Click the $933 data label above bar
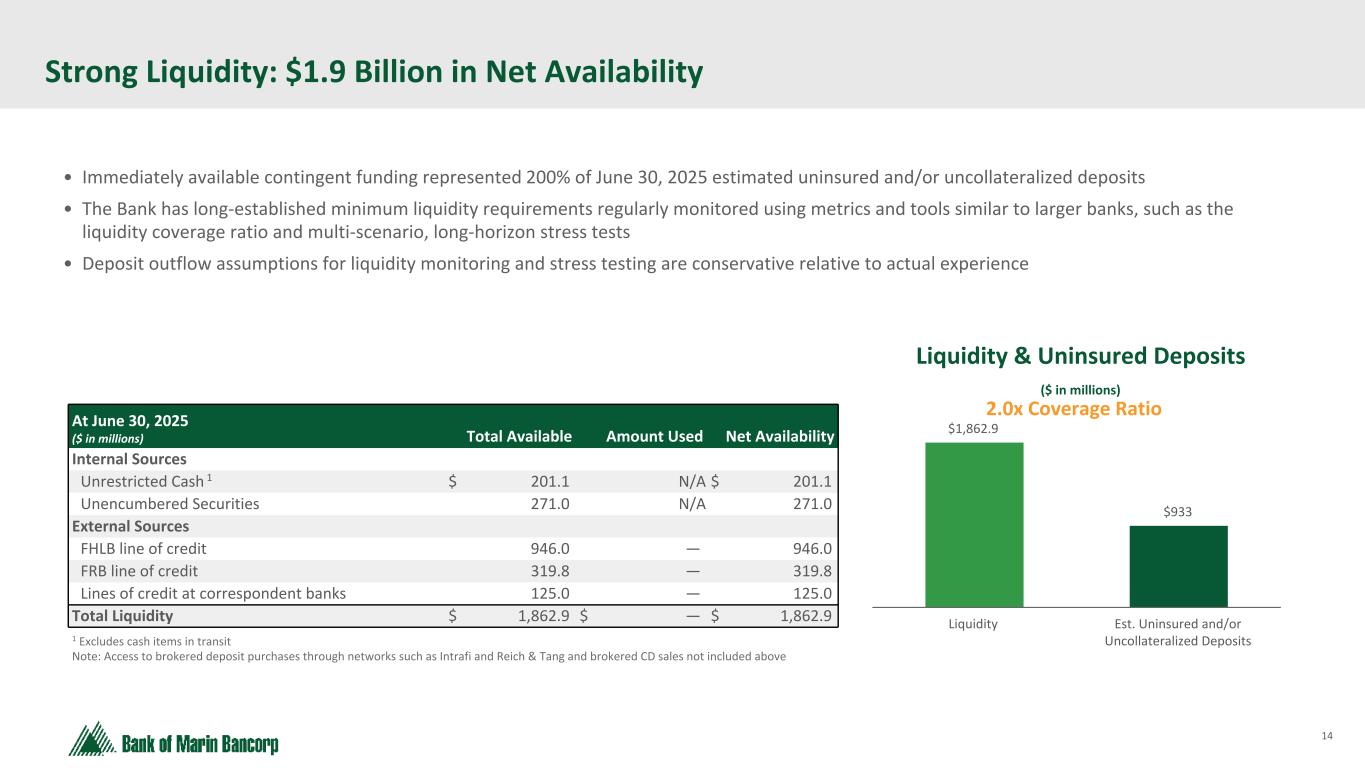Screen dimensions: 1365x768 pos(1178,512)
